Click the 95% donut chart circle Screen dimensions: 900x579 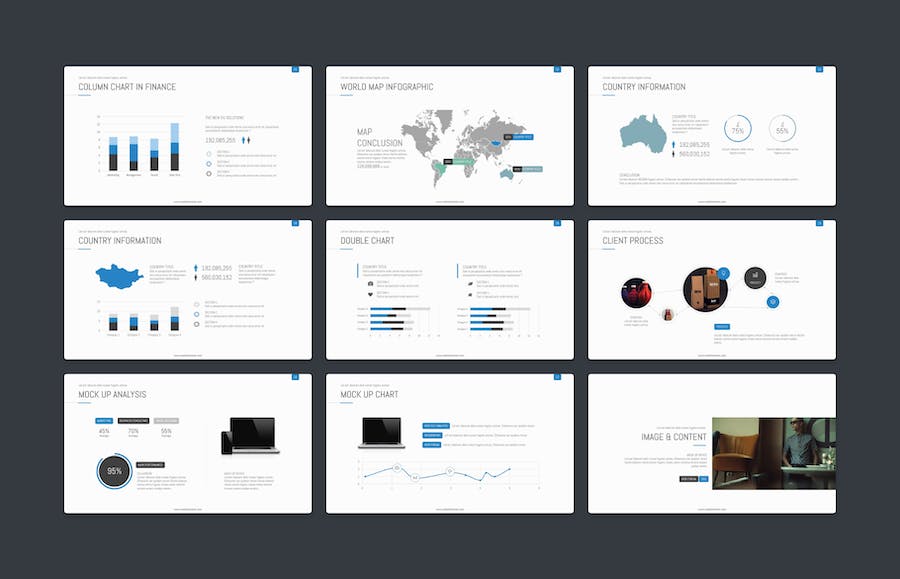click(115, 471)
